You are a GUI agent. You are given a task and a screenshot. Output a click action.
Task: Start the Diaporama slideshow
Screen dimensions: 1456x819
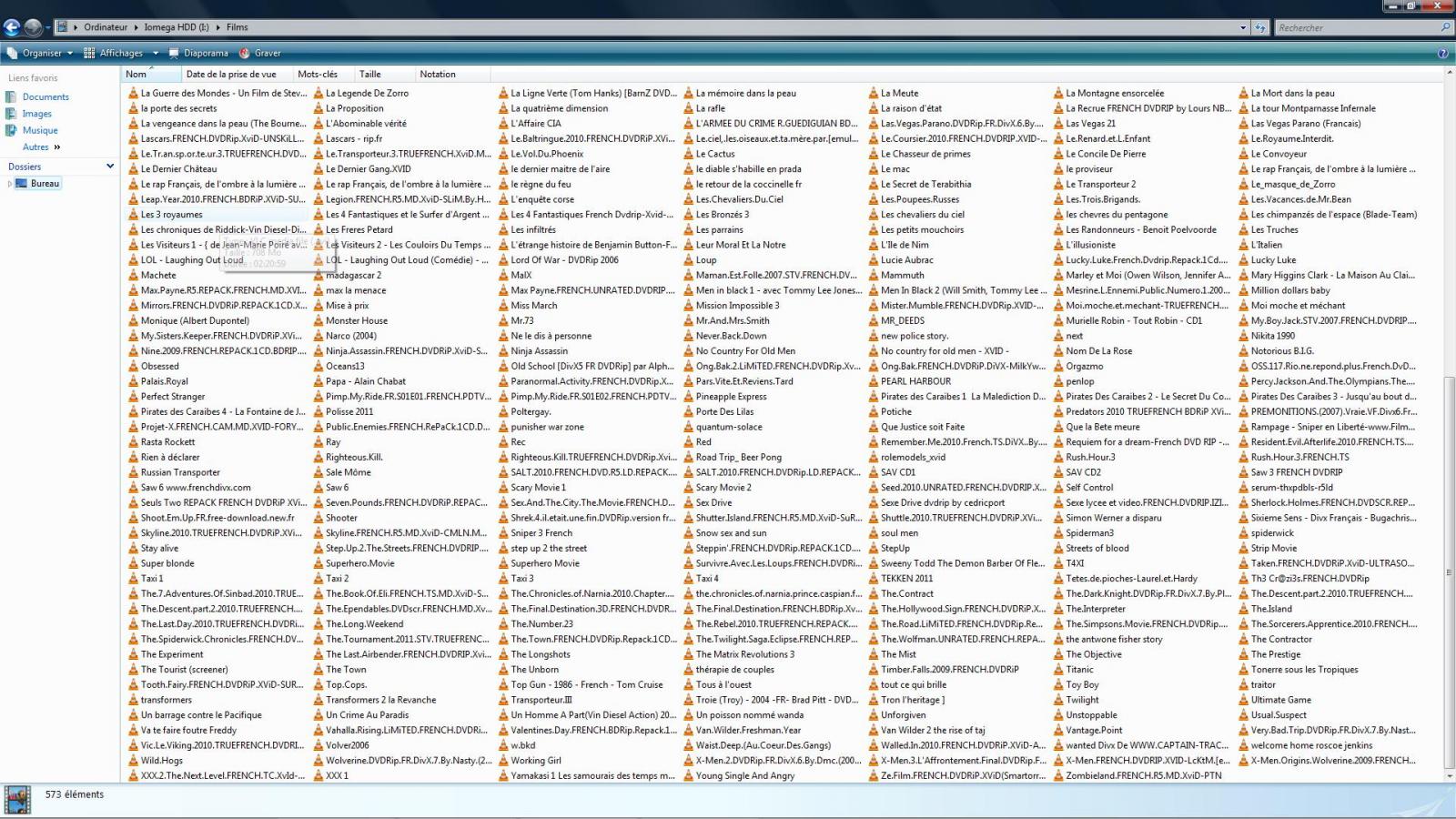tap(198, 53)
